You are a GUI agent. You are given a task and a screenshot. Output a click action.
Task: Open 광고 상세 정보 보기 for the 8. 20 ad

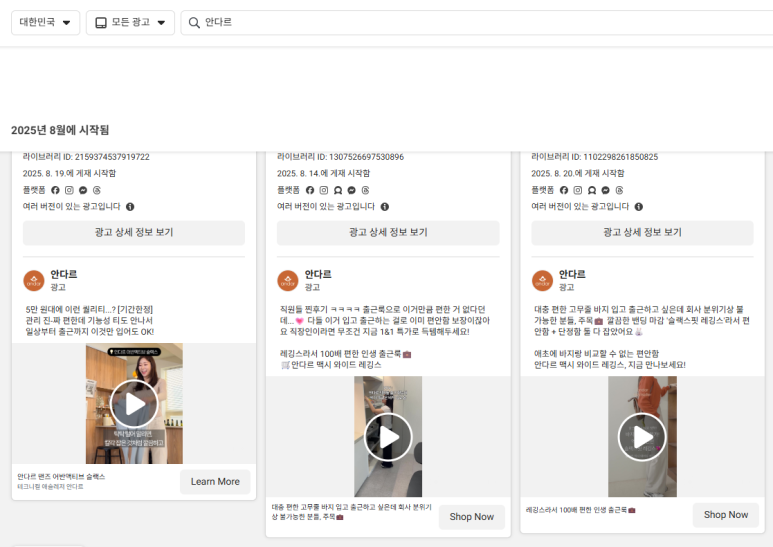[642, 233]
